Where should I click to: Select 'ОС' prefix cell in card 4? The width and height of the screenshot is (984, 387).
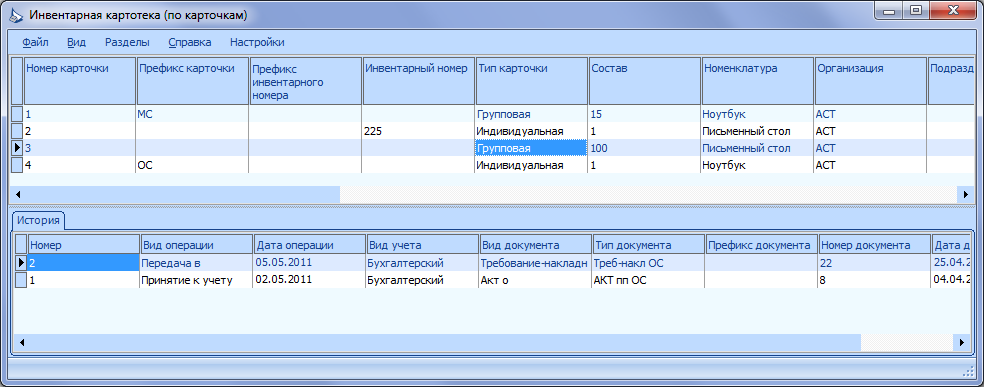pyautogui.click(x=193, y=165)
